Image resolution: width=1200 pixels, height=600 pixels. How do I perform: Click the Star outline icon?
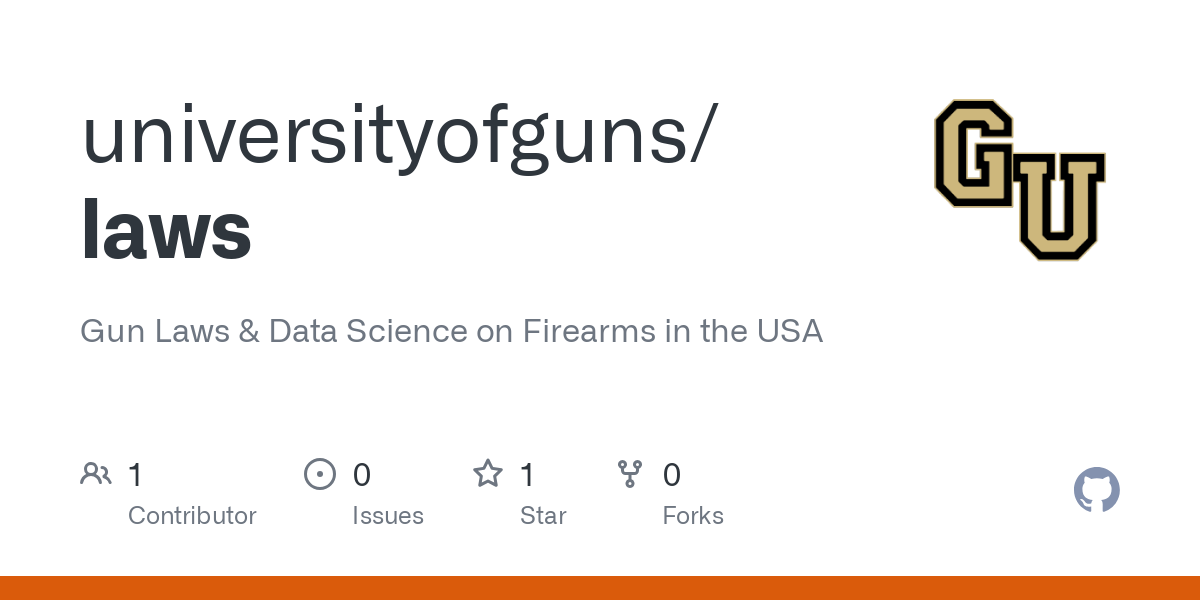pos(488,474)
